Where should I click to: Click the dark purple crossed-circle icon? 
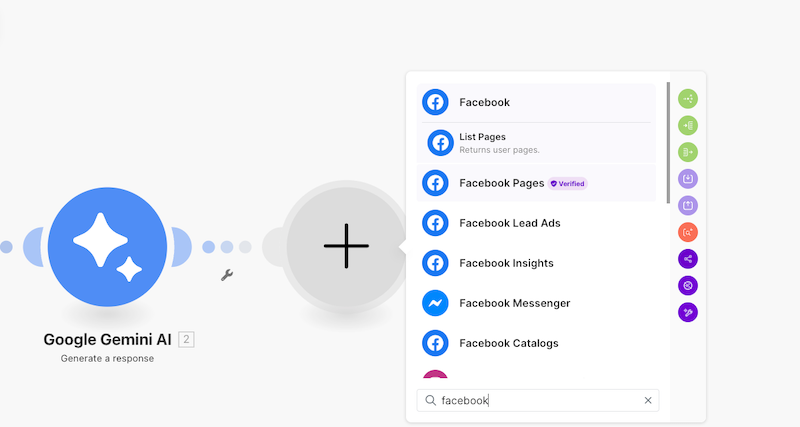tap(688, 286)
